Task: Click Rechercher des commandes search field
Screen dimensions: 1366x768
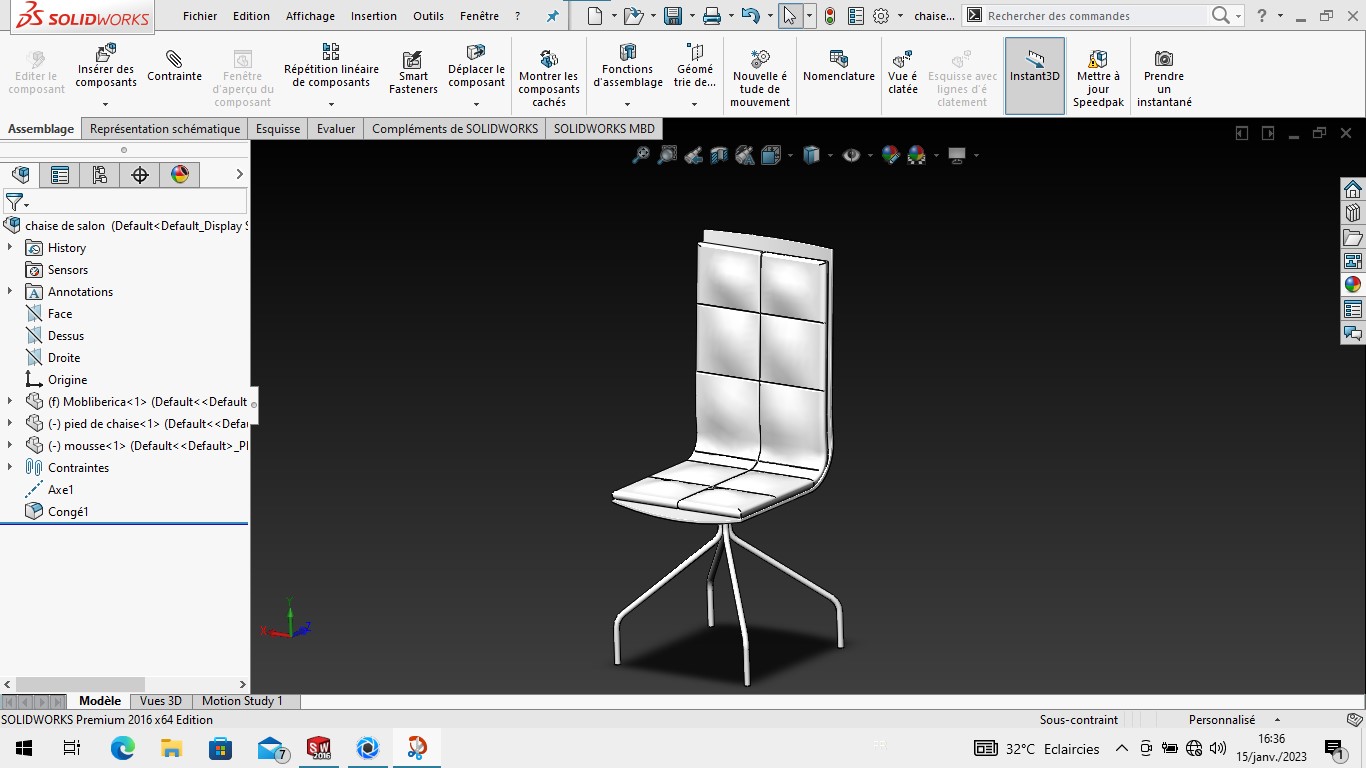Action: pyautogui.click(x=1095, y=16)
